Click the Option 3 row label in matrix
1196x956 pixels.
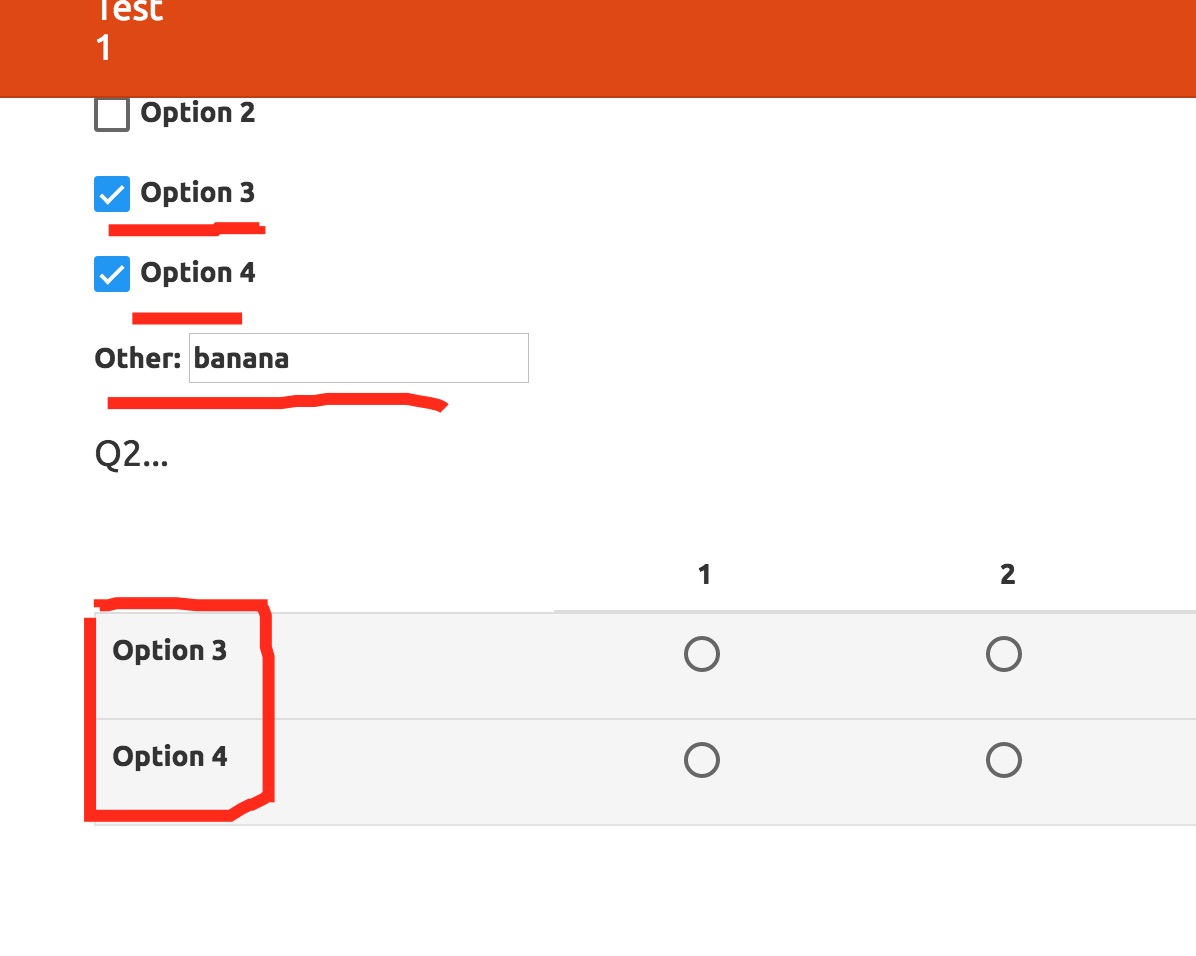(x=170, y=651)
